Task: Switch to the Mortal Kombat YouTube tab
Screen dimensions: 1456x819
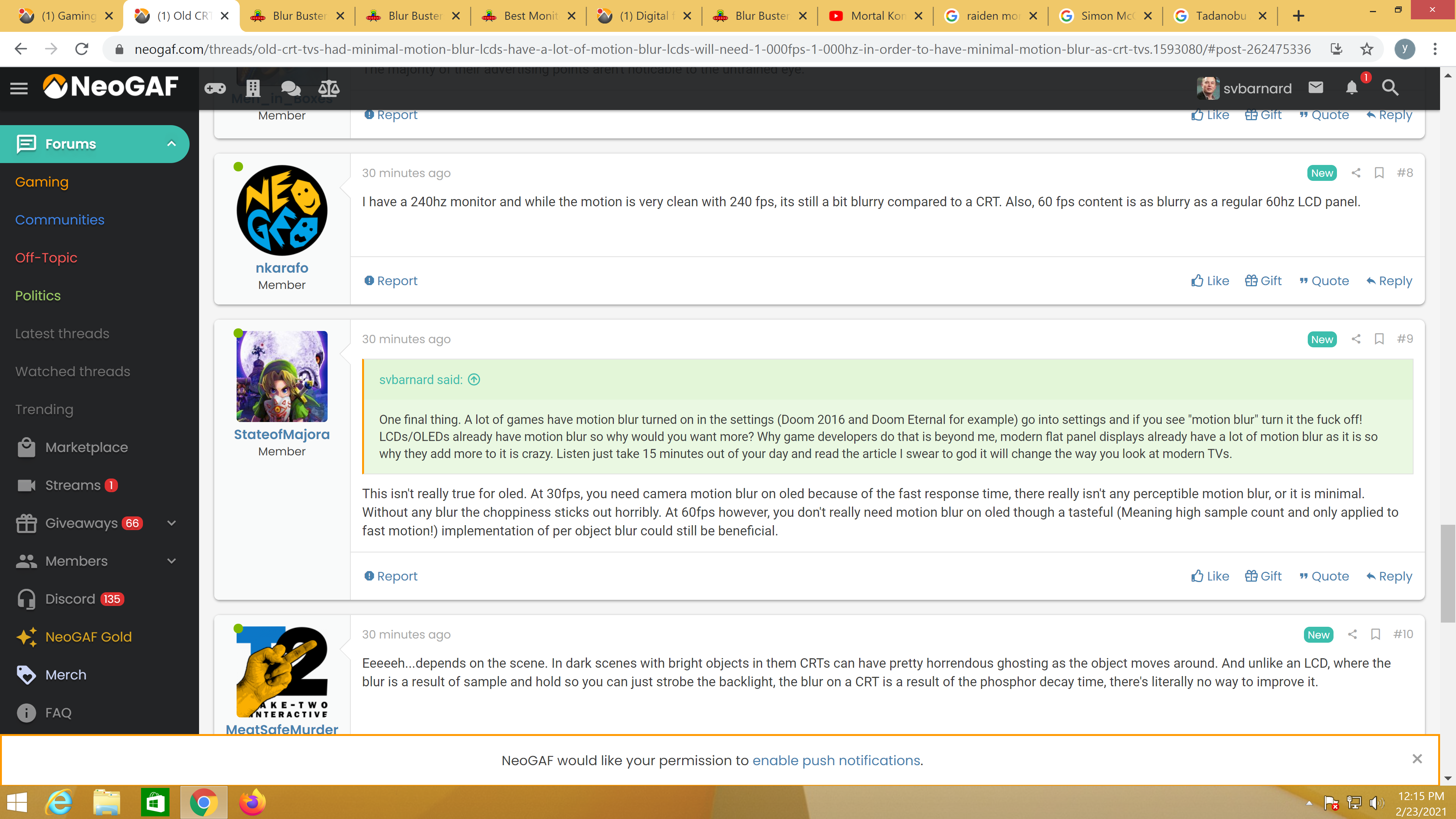Action: click(875, 16)
